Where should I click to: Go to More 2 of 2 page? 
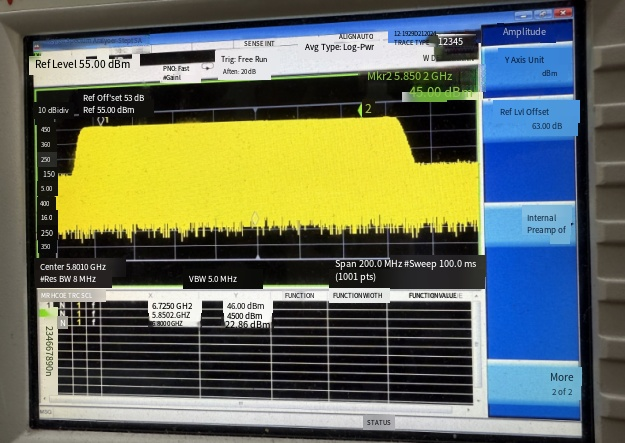pos(533,384)
